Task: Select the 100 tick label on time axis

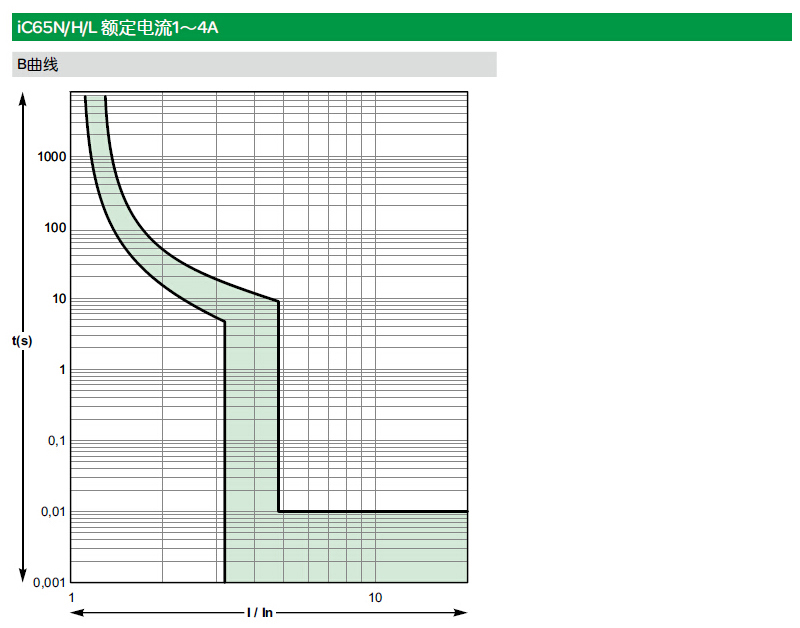Action: (x=55, y=228)
